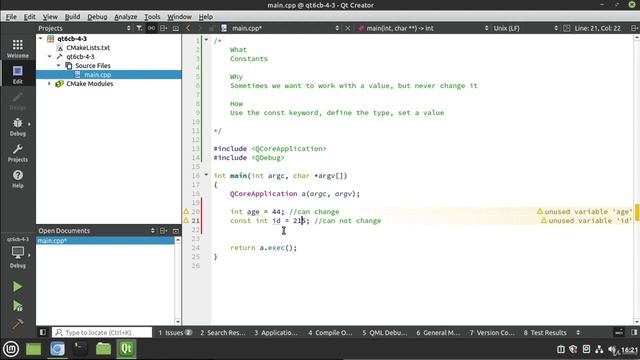Open web browser from taskbar
This screenshot has height=360, width=640.
pos(57,349)
